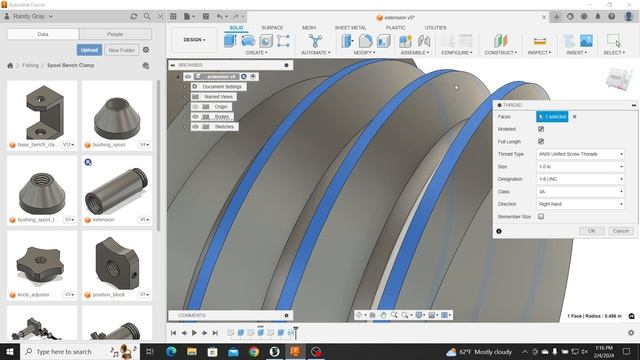
Task: Open the Direction dropdown showing Right hand
Action: 580,204
